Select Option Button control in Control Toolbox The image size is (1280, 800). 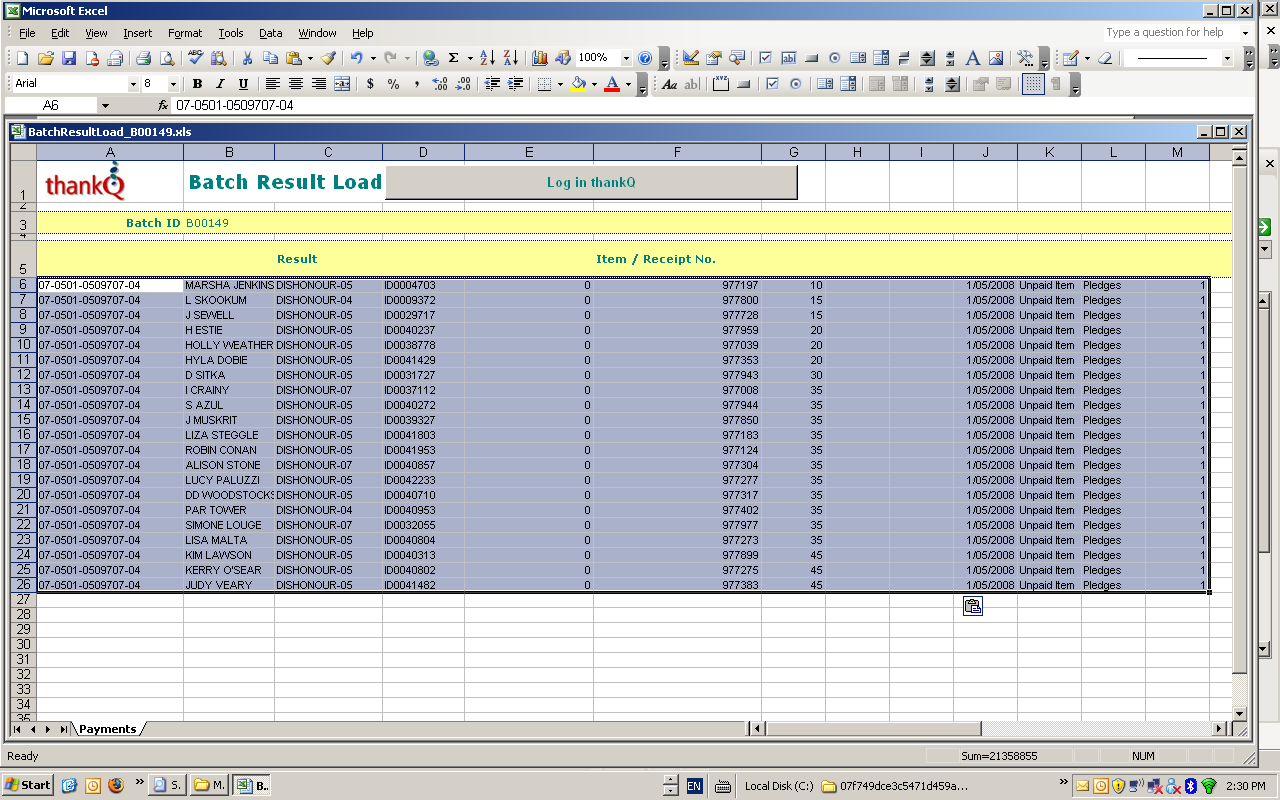pyautogui.click(x=835, y=58)
